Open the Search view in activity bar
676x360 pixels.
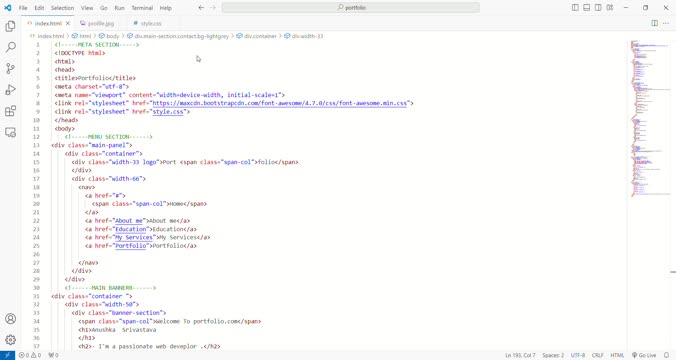10,47
